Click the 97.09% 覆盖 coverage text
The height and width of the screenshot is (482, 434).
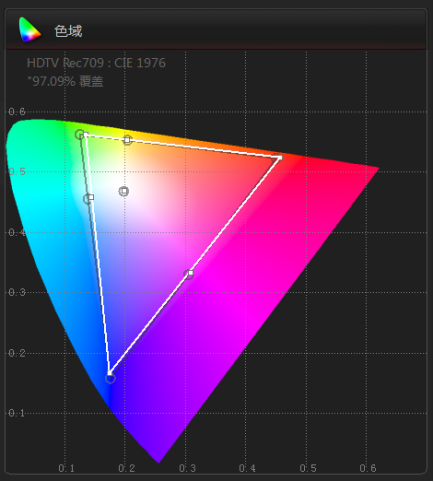[x=66, y=81]
